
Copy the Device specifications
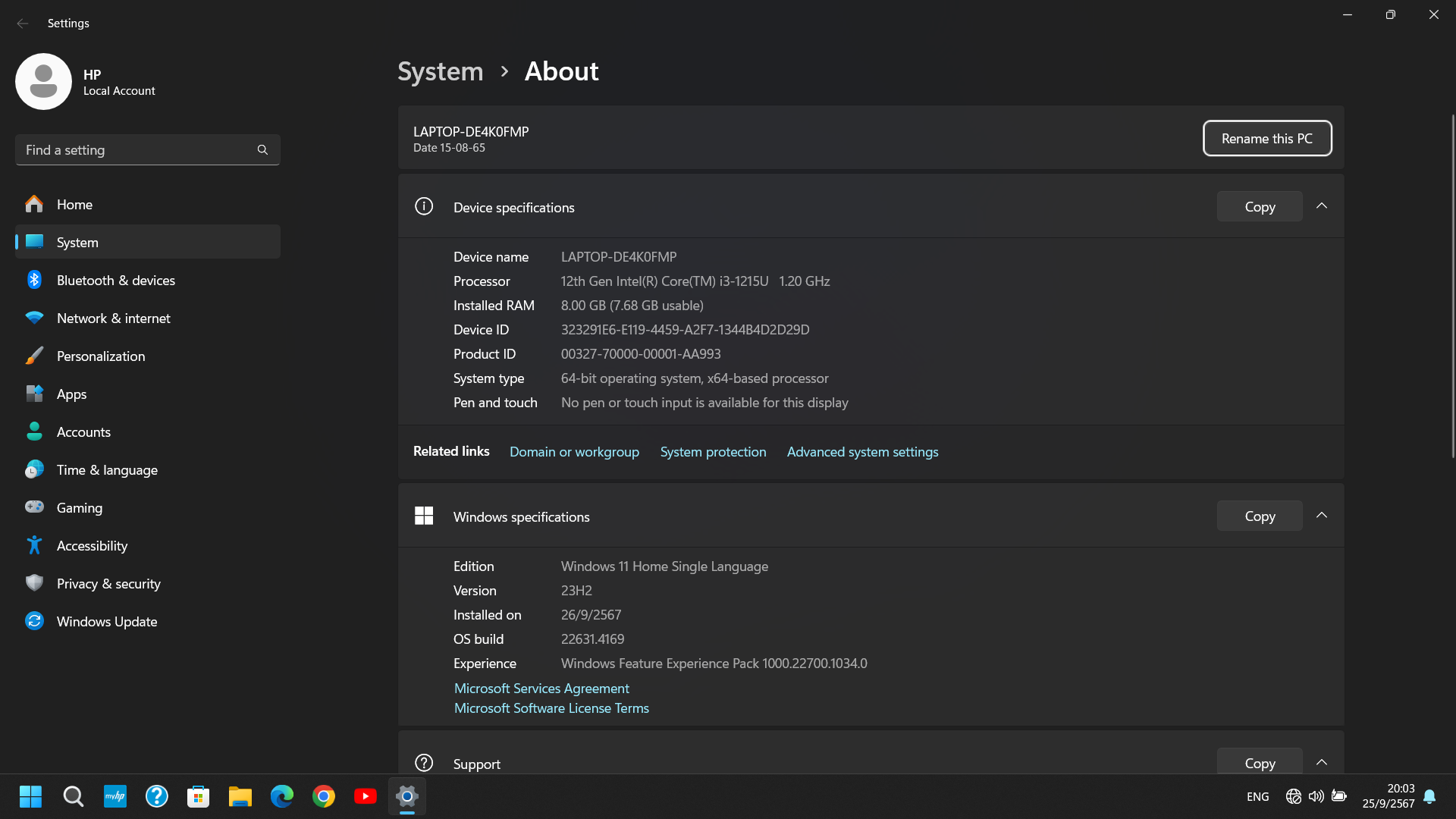pyautogui.click(x=1260, y=206)
